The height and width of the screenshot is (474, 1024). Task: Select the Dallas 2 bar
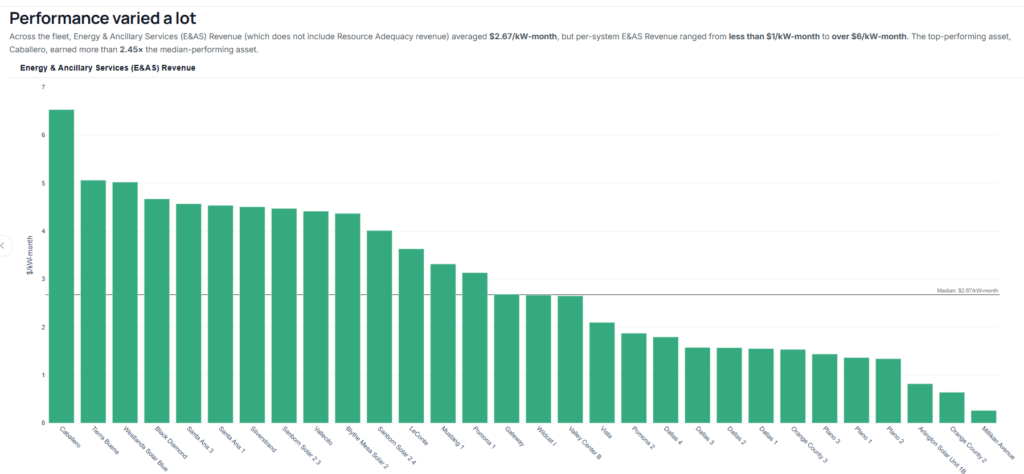pyautogui.click(x=729, y=385)
